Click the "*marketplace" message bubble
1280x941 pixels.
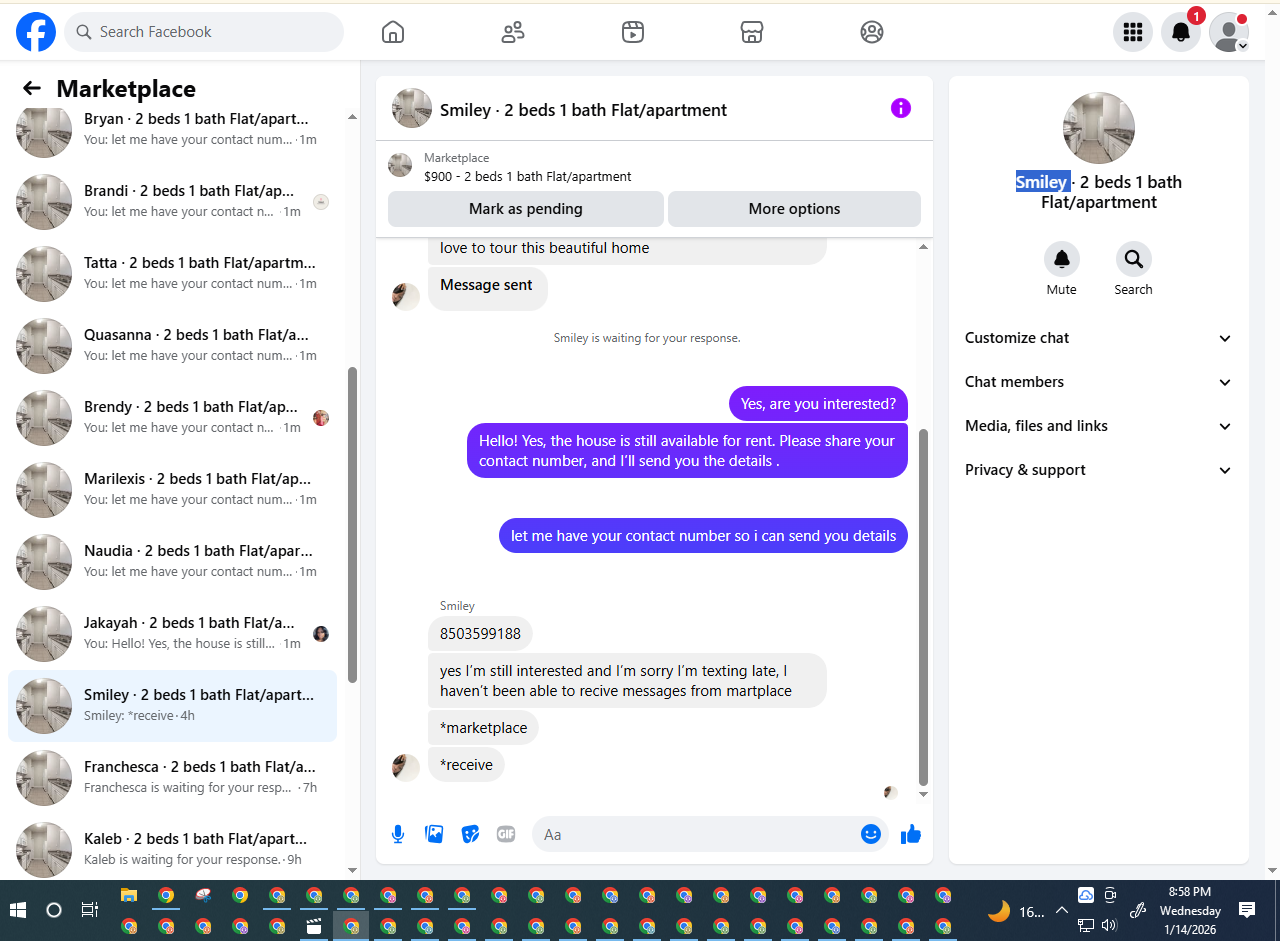(483, 728)
